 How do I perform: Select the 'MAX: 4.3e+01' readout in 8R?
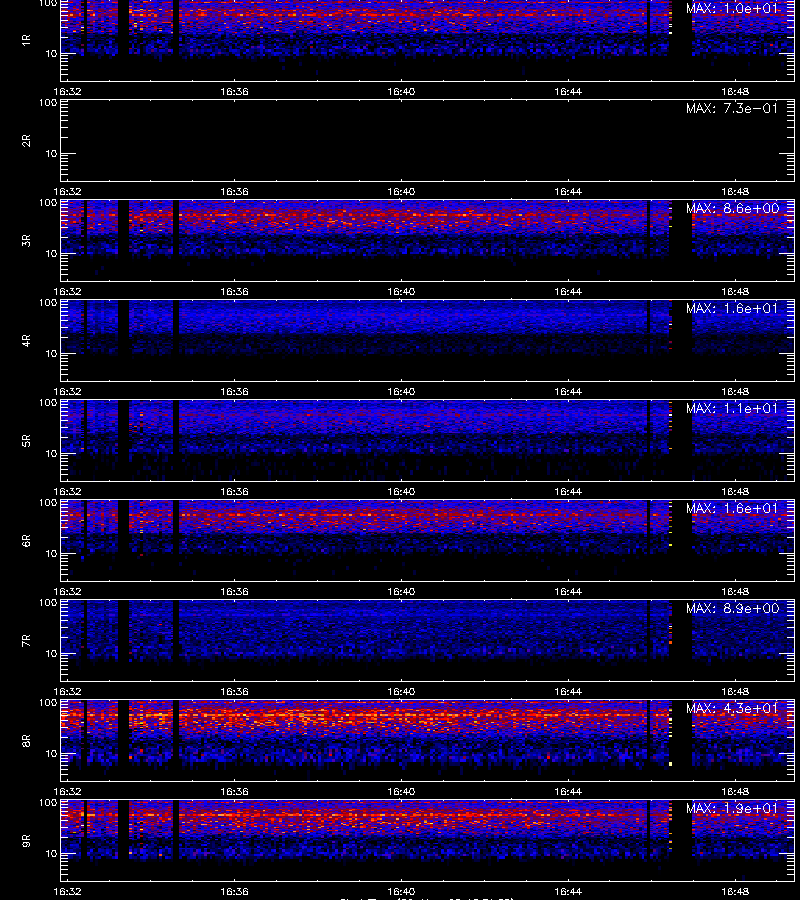coord(732,708)
